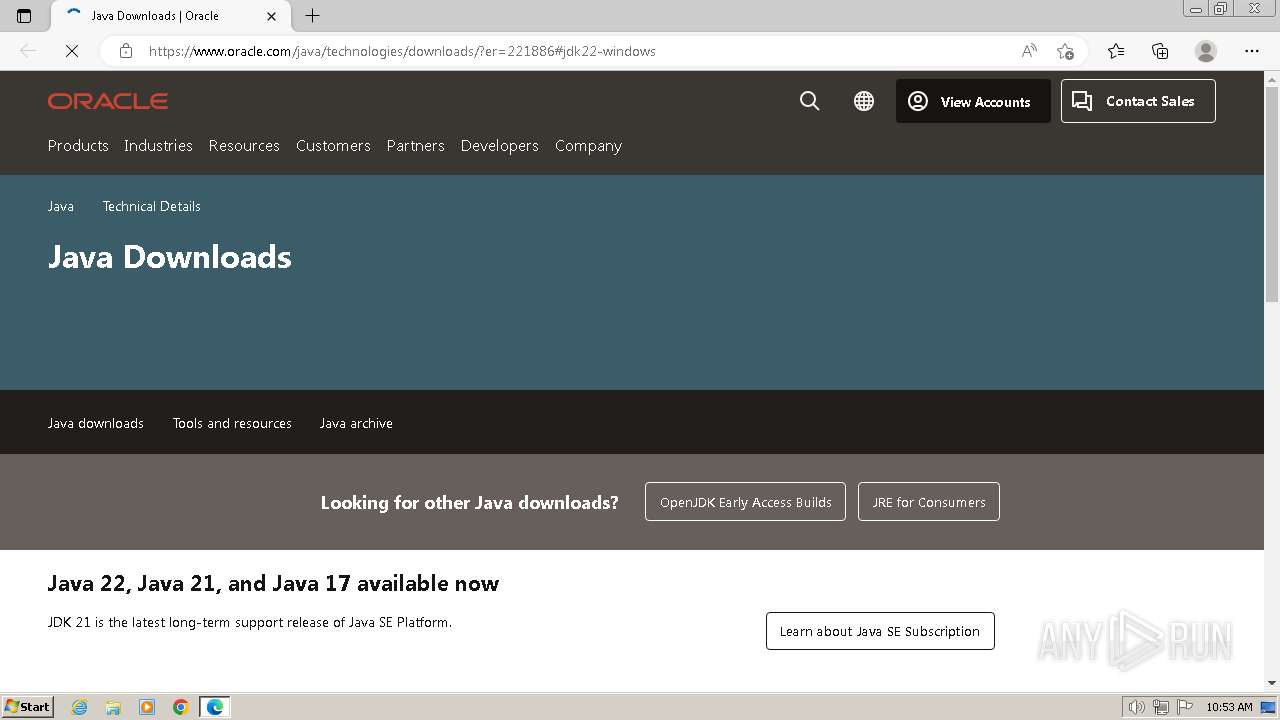This screenshot has width=1280, height=720.
Task: Close the Java Downloads tab
Action: click(x=271, y=16)
